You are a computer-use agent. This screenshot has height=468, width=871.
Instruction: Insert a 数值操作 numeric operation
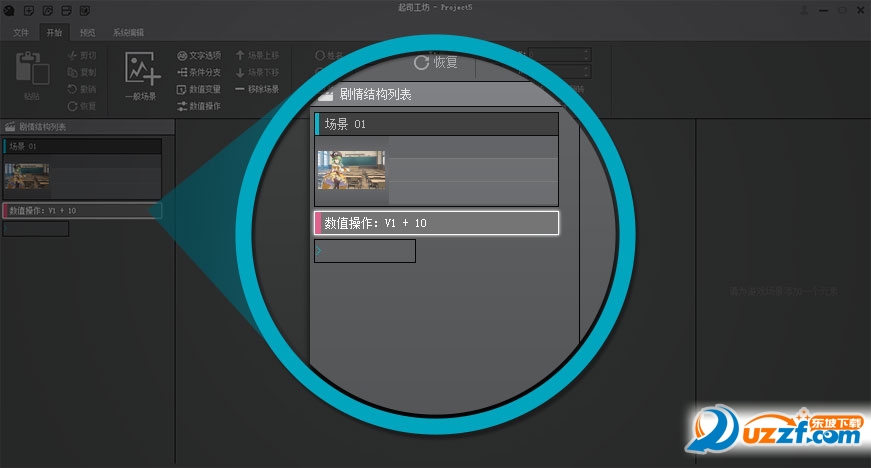coord(199,105)
